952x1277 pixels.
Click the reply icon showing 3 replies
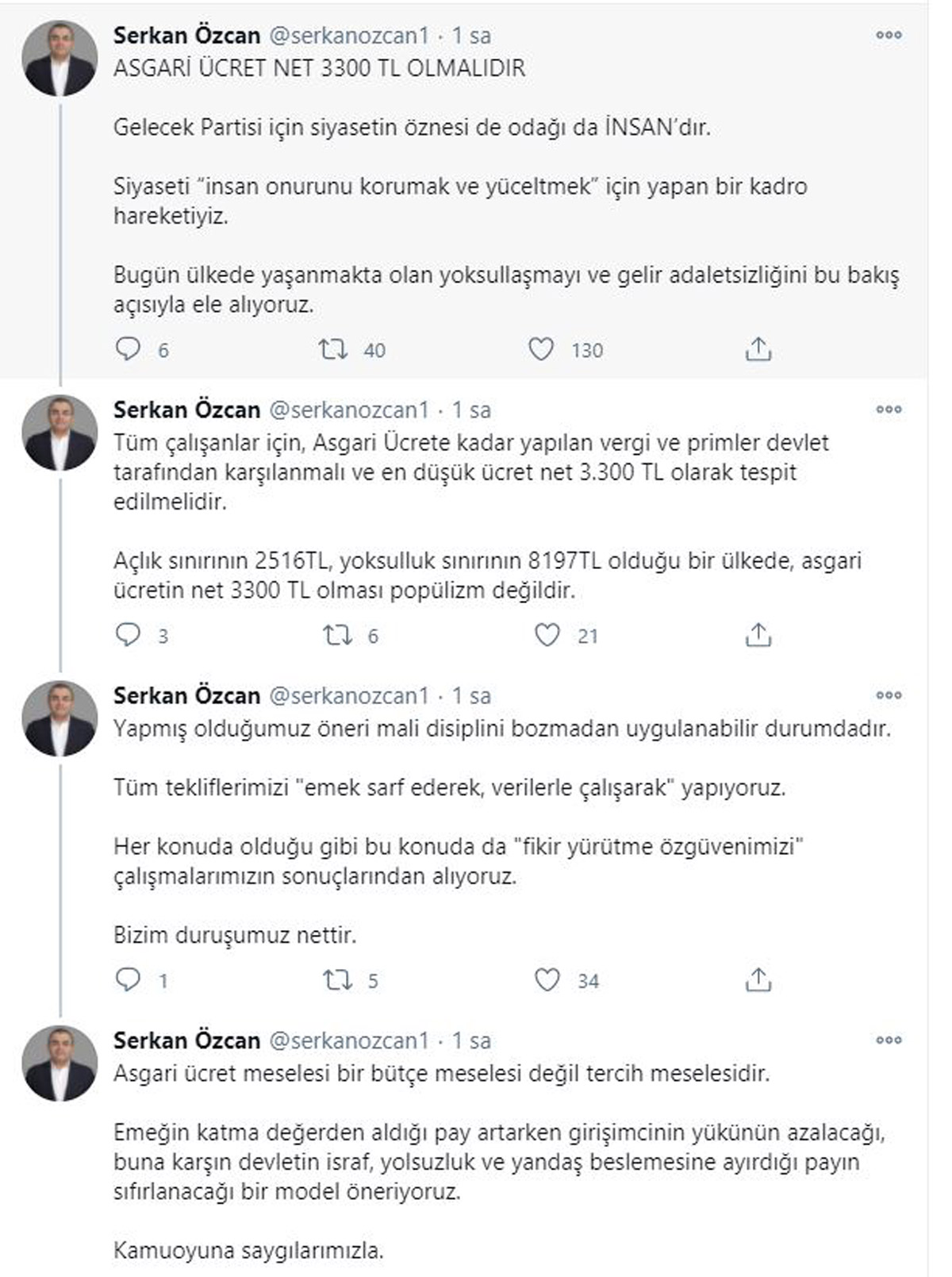(x=129, y=635)
